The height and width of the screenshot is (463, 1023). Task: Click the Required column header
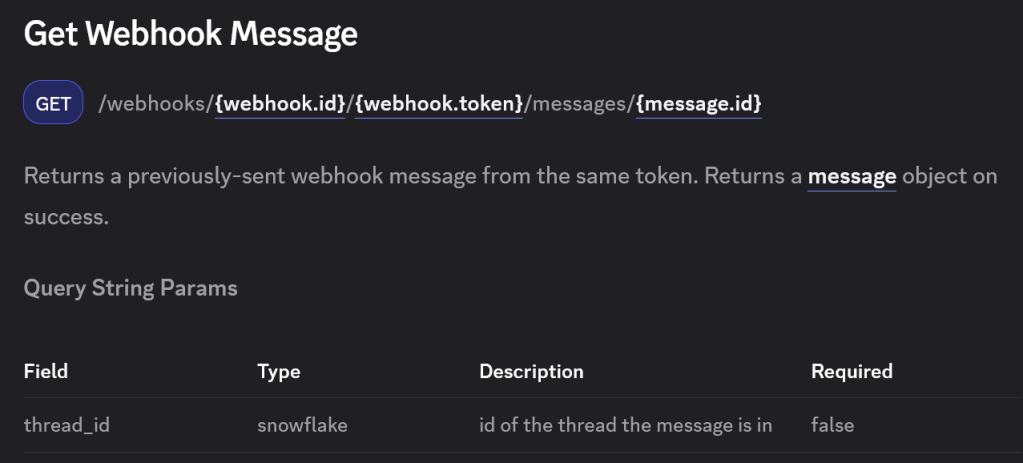coord(852,371)
